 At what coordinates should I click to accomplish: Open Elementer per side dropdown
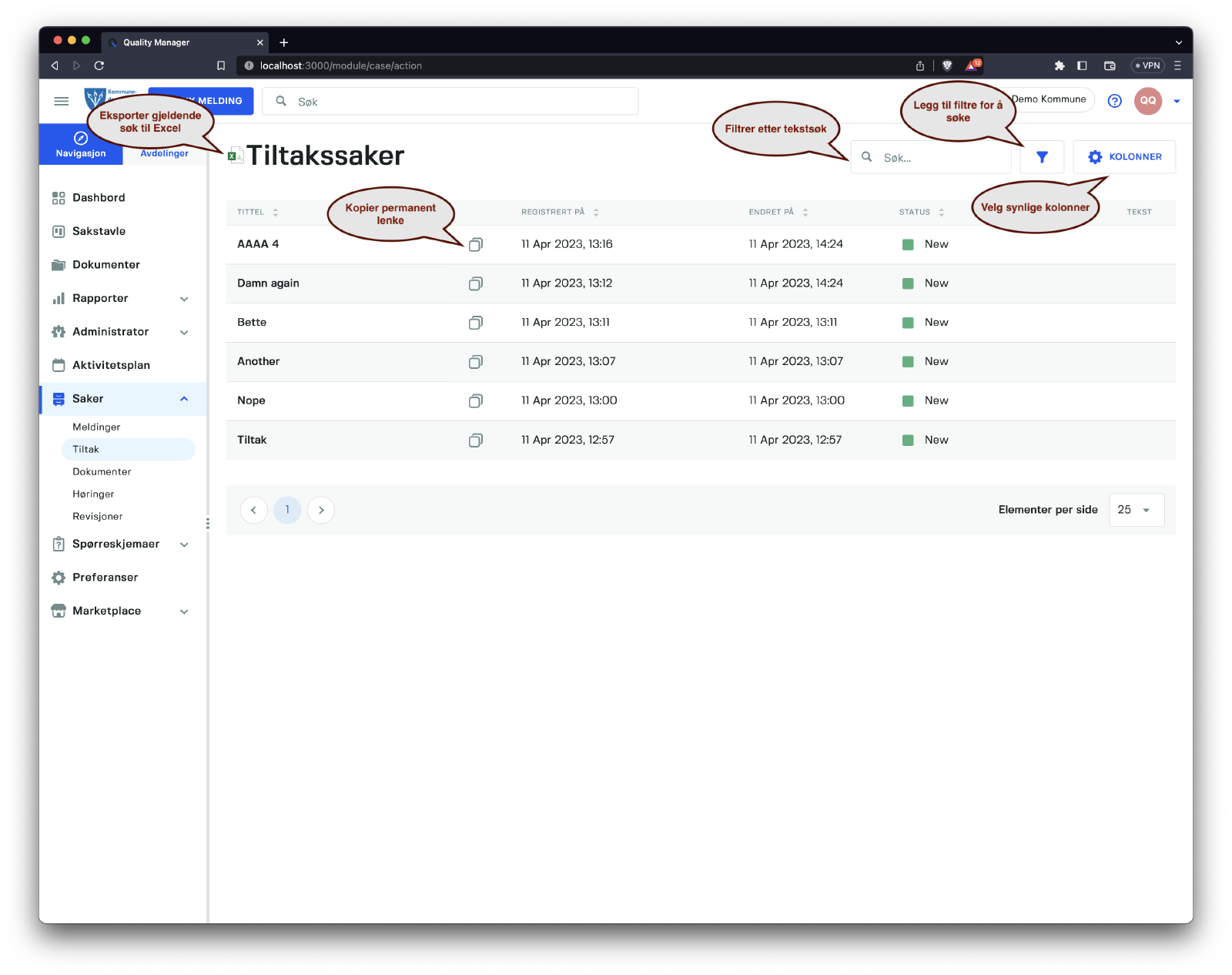coord(1136,510)
